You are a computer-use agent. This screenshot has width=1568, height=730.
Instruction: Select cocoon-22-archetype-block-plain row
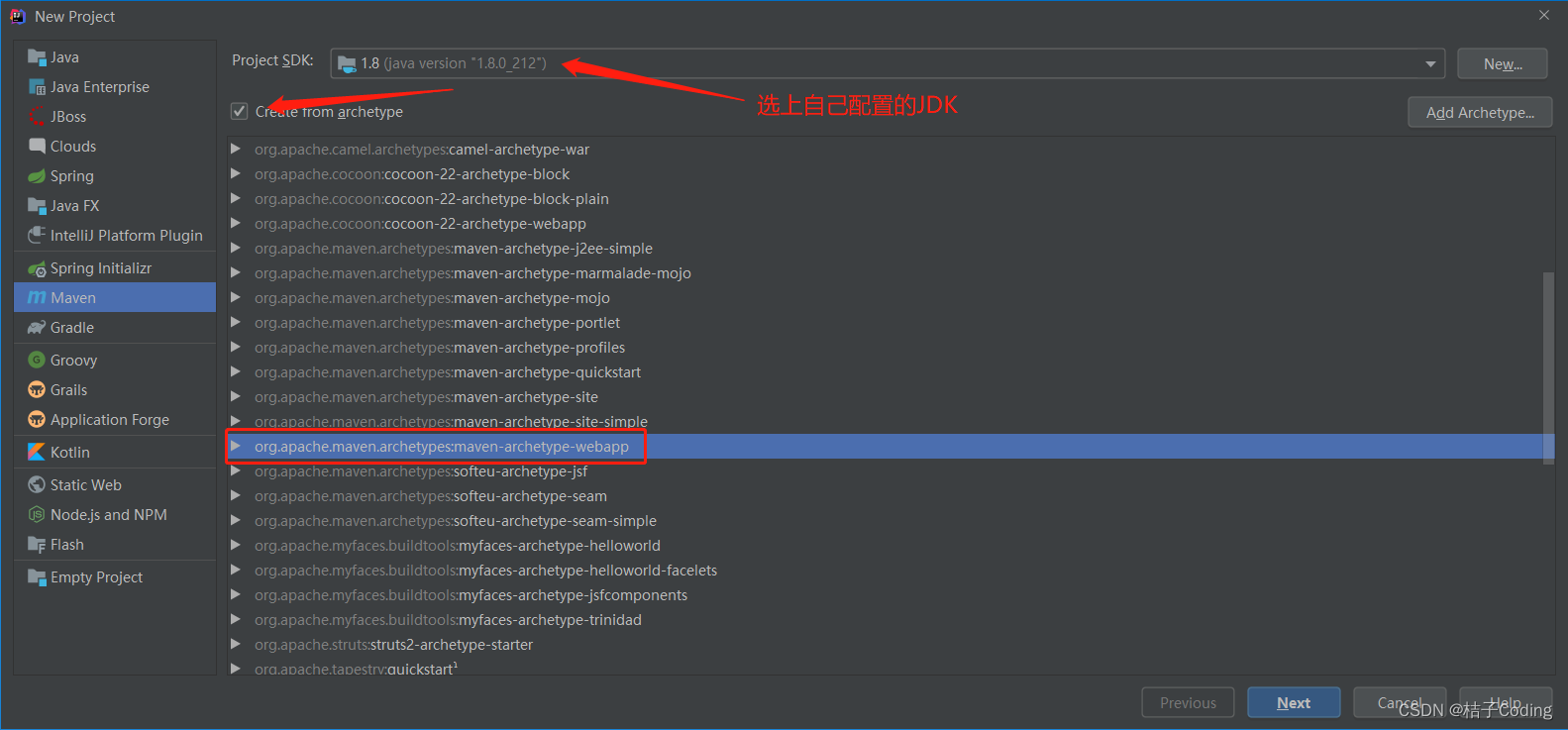889,199
